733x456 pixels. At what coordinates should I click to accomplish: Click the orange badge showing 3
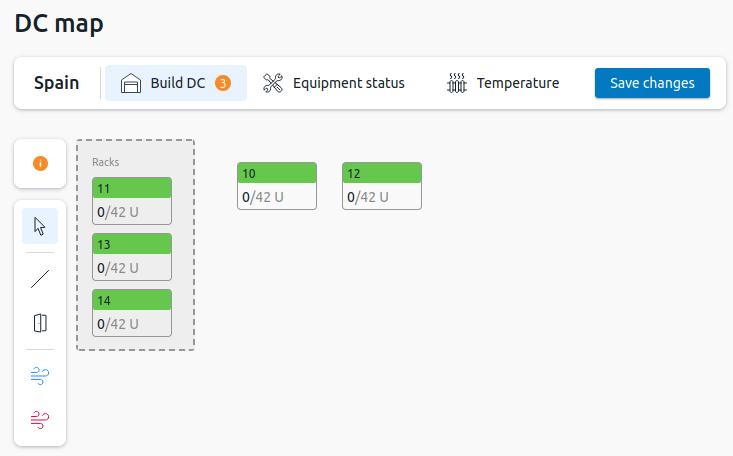pyautogui.click(x=223, y=83)
